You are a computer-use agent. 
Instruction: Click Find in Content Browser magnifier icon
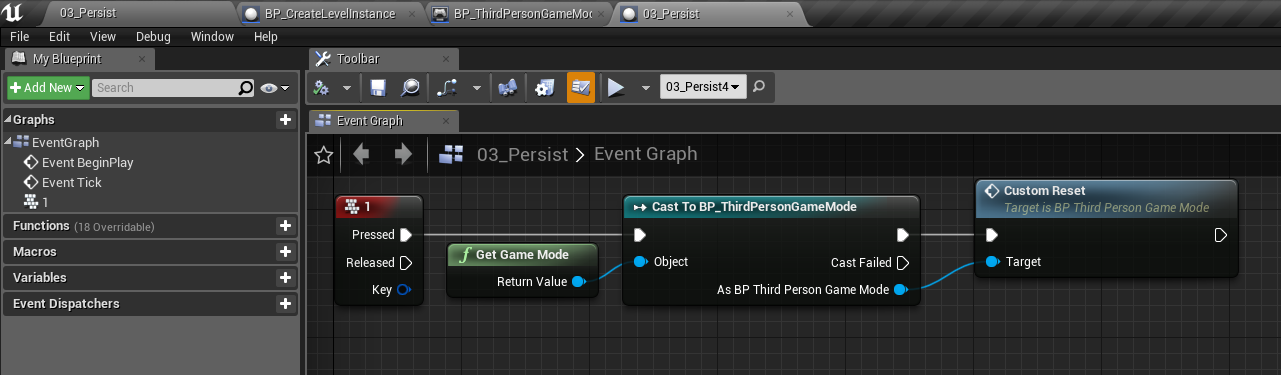(x=410, y=87)
